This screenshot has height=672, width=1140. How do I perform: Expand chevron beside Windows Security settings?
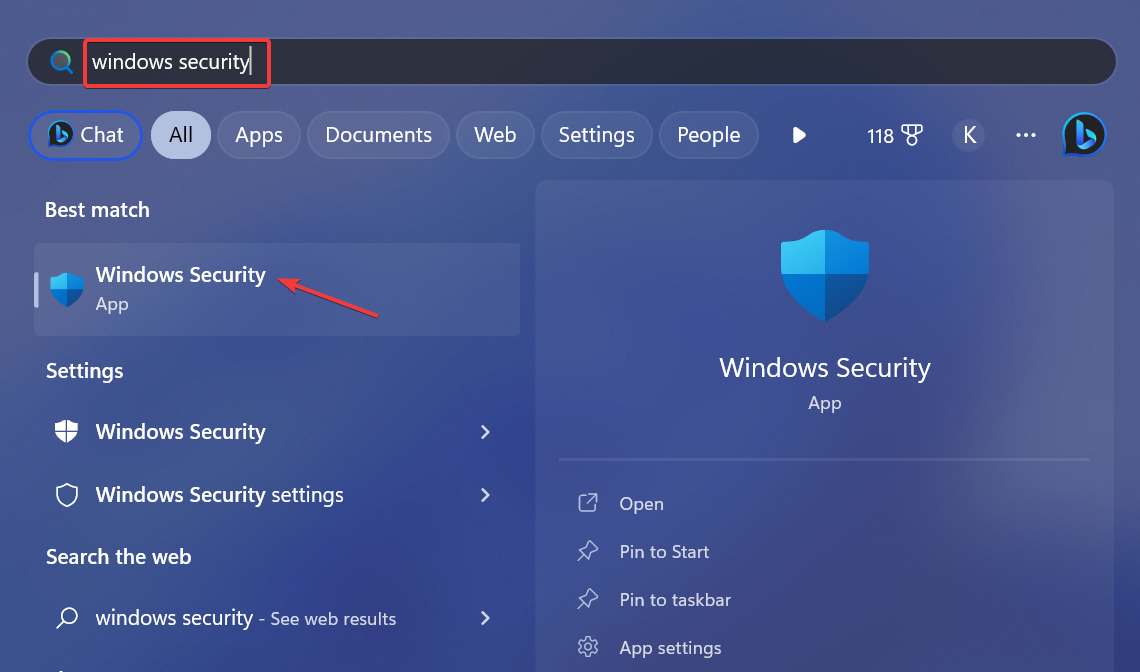click(485, 495)
